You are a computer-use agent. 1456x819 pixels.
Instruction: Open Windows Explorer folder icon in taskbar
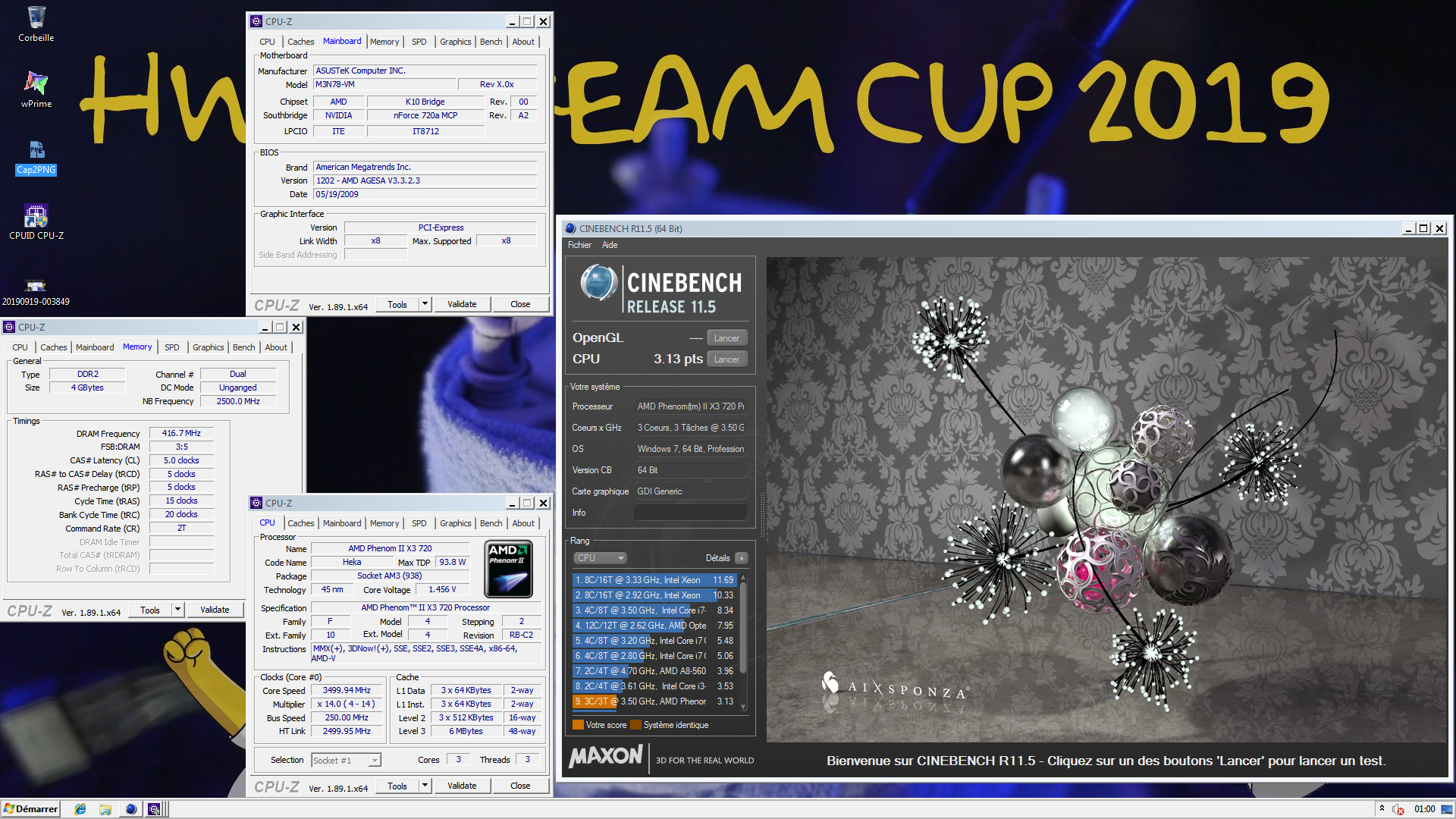pyautogui.click(x=105, y=809)
